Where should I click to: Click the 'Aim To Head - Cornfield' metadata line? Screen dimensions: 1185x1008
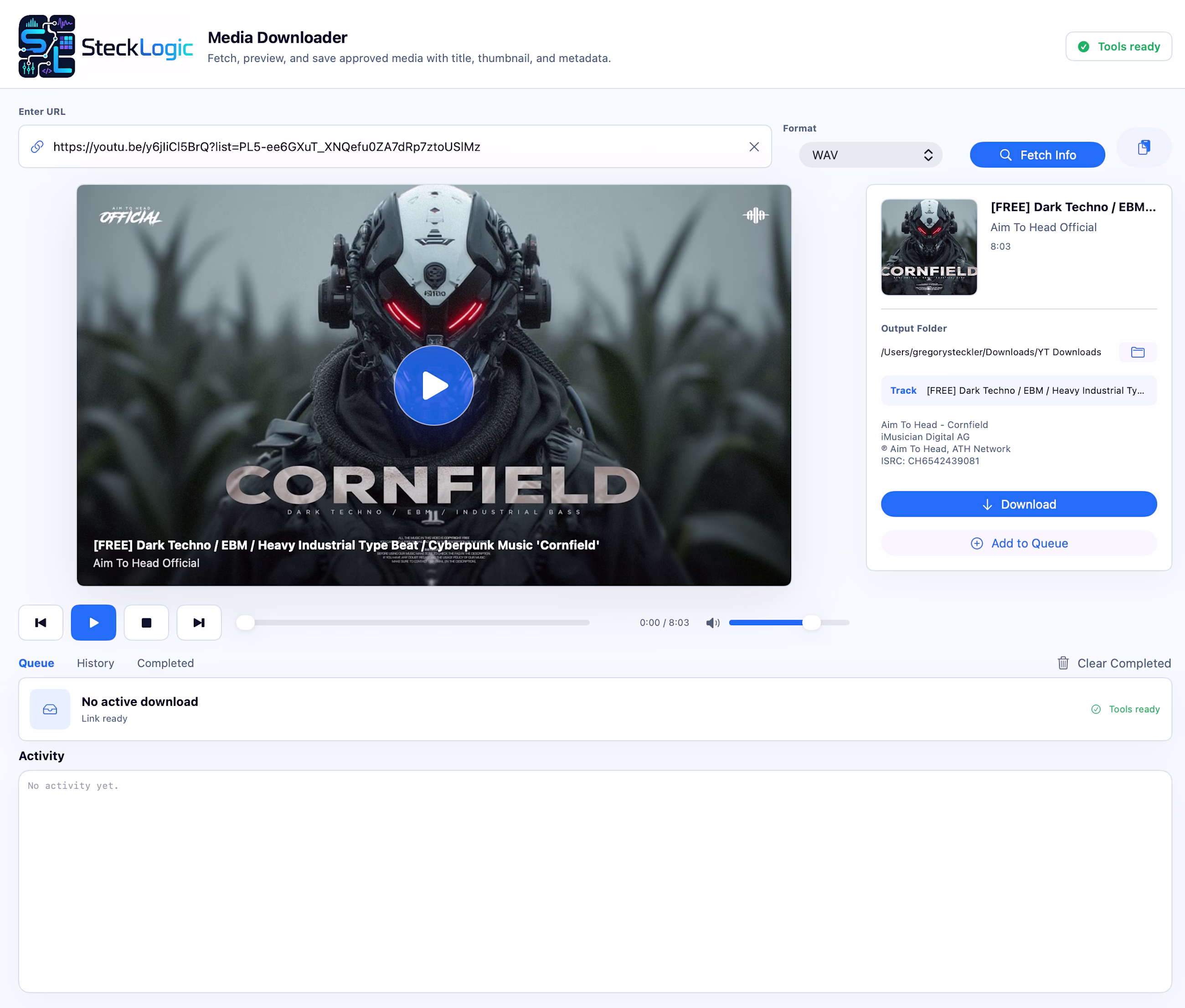click(x=934, y=425)
